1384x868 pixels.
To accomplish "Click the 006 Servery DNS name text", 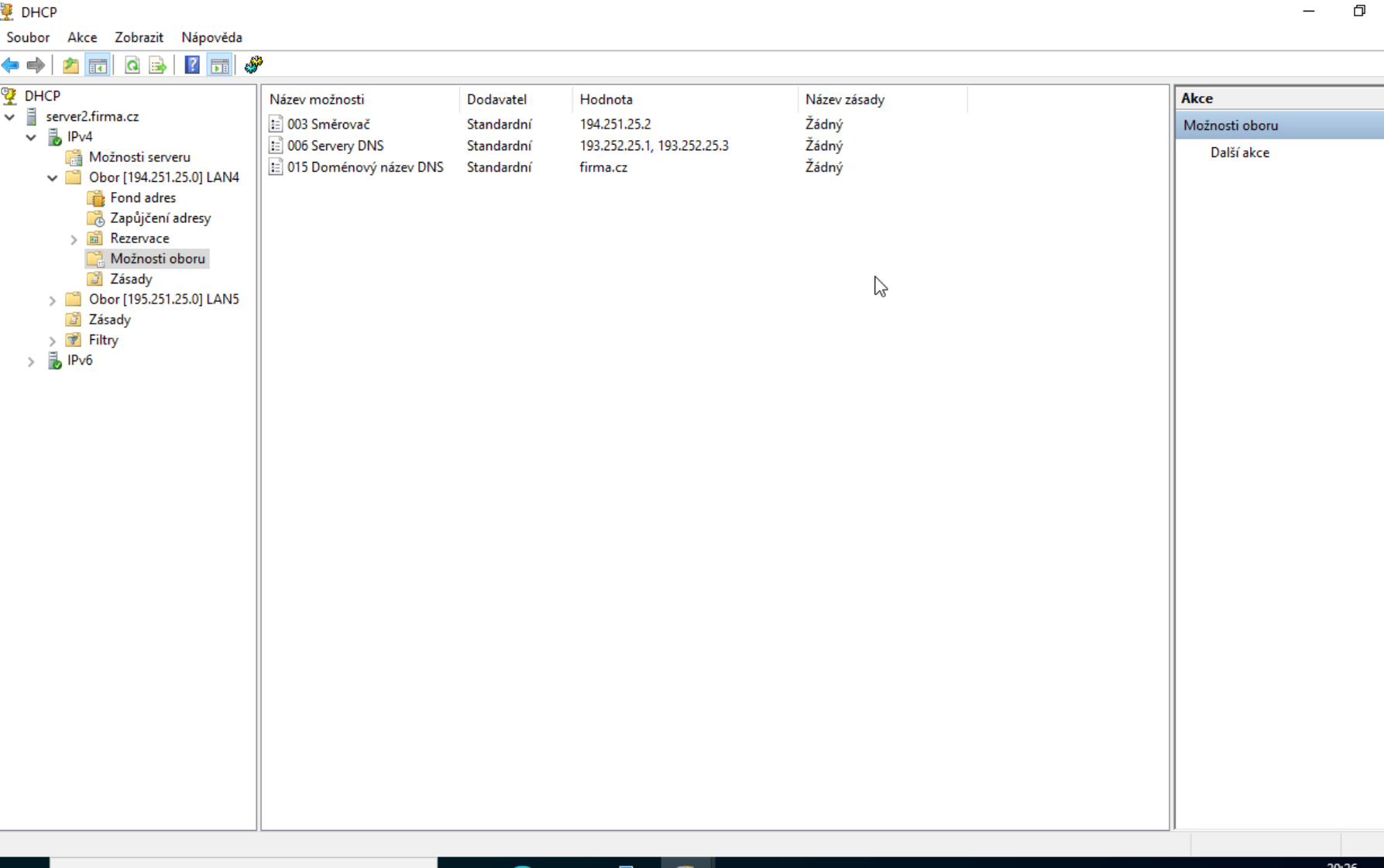I will [x=335, y=146].
